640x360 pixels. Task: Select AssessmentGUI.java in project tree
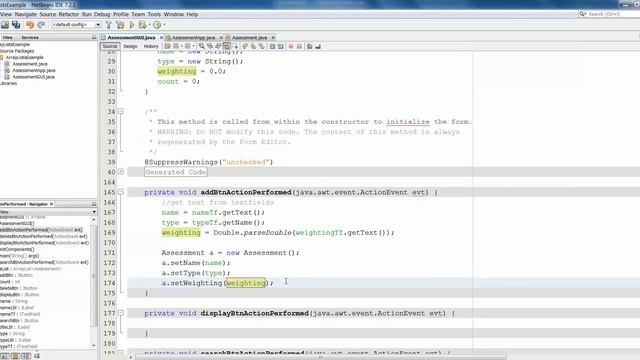point(33,77)
